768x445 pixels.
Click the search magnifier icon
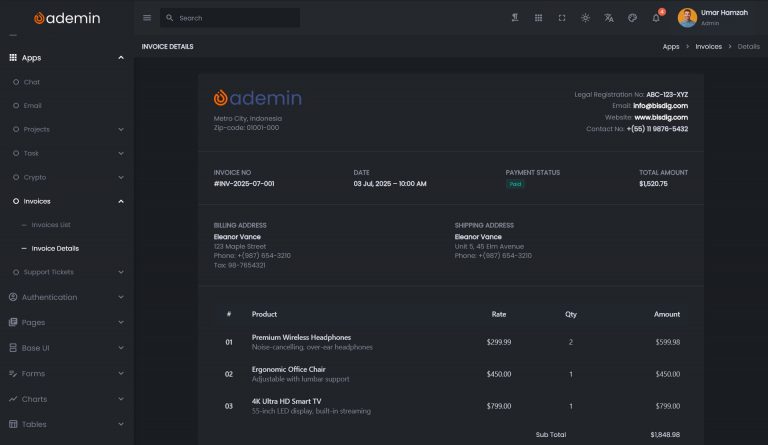coord(169,18)
